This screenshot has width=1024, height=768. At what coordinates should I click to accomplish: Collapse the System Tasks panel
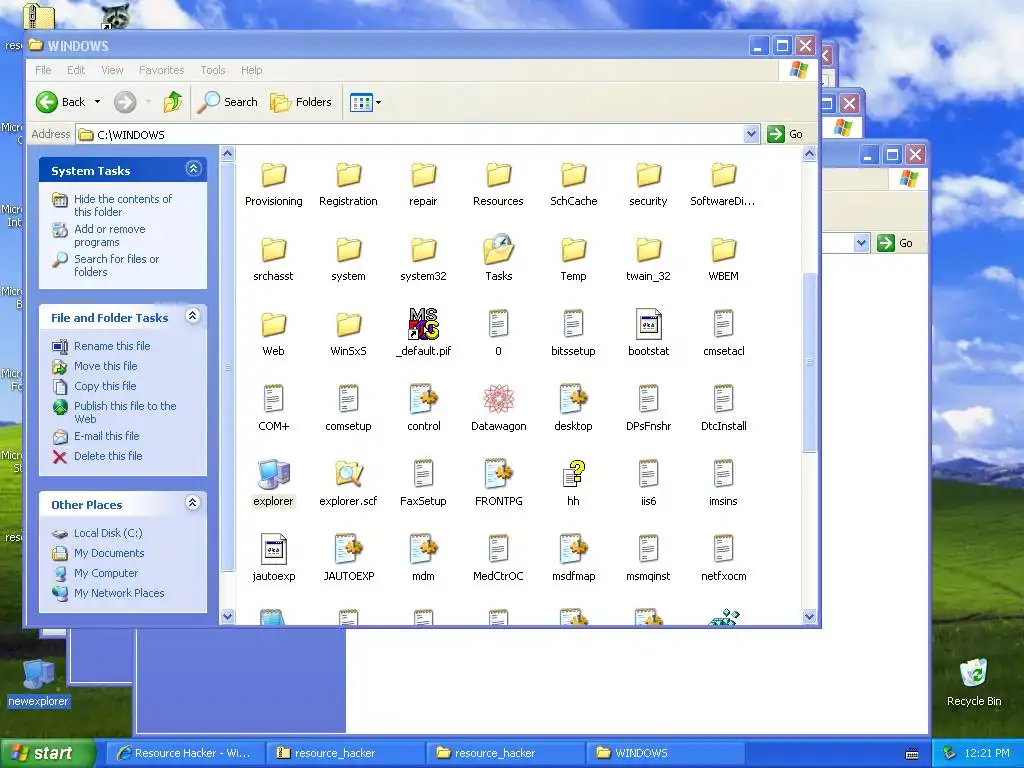[x=193, y=168]
